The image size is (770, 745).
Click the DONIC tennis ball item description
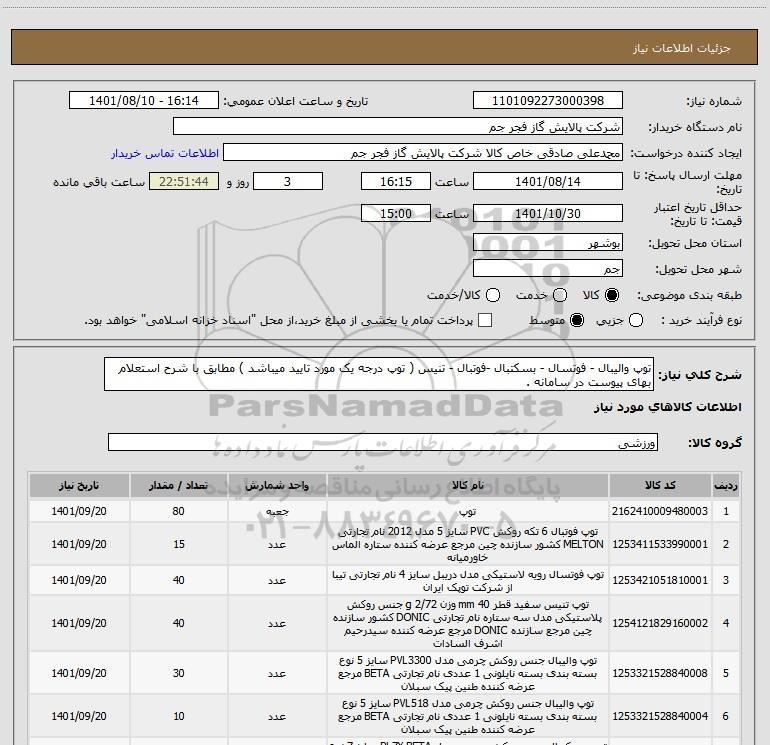point(468,623)
